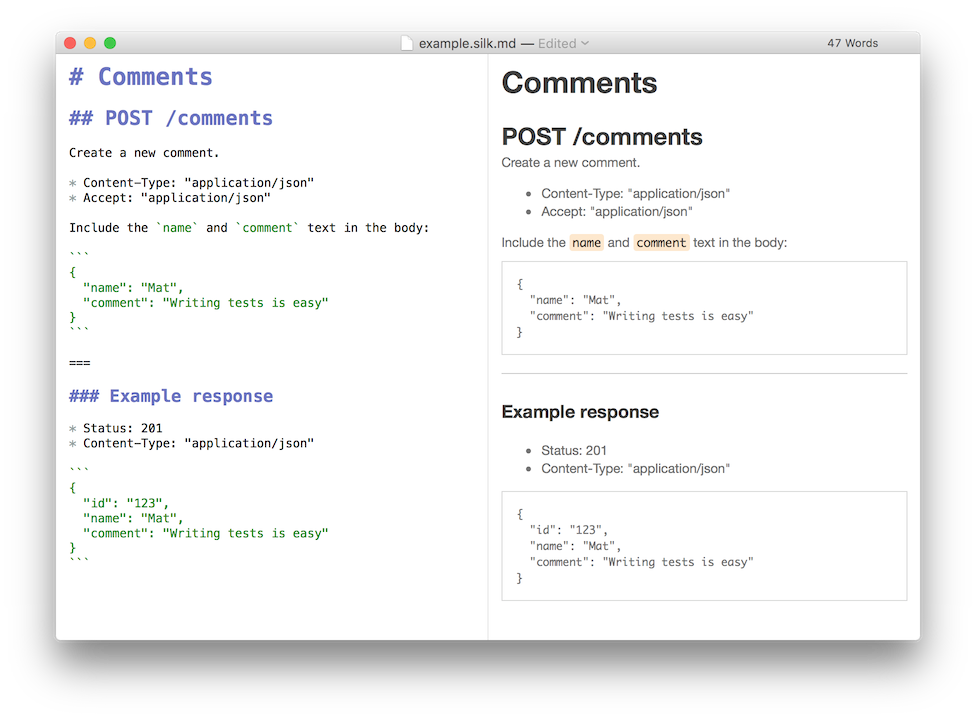Image resolution: width=976 pixels, height=720 pixels.
Task: Click the '## POST /comments' markdown heading
Action: [x=171, y=118]
